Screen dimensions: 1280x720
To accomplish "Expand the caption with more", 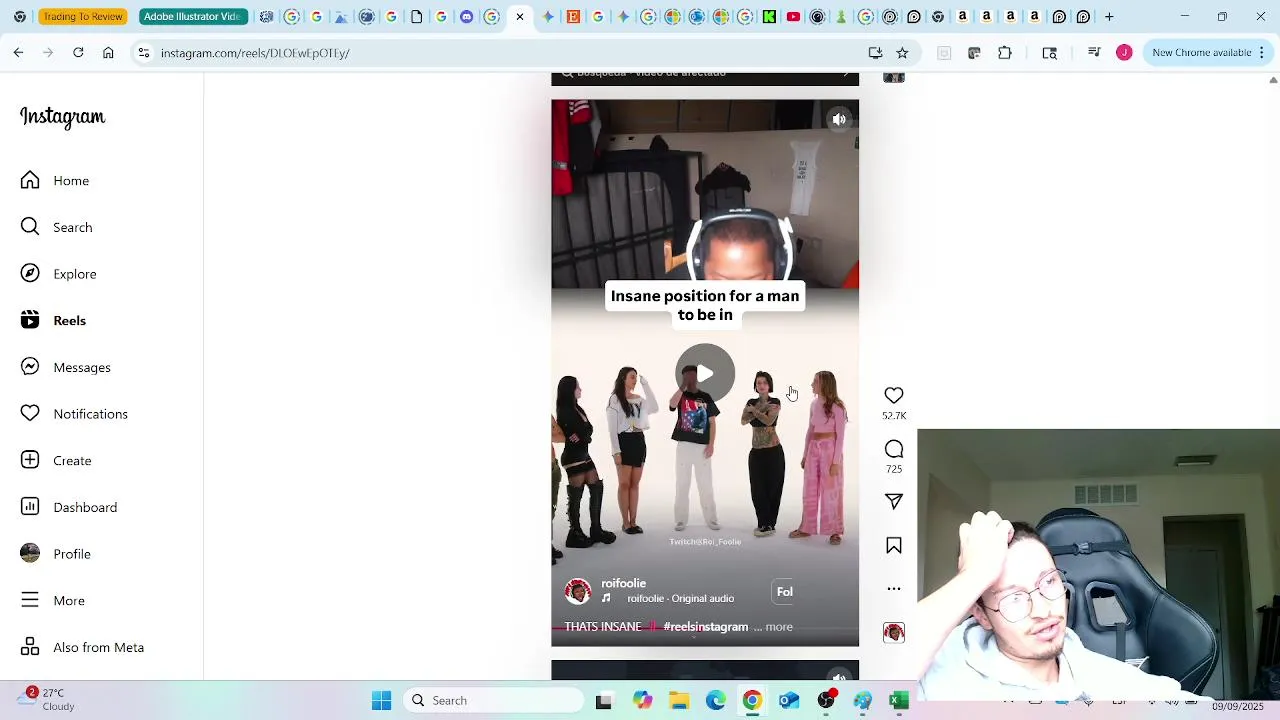I will (x=779, y=627).
